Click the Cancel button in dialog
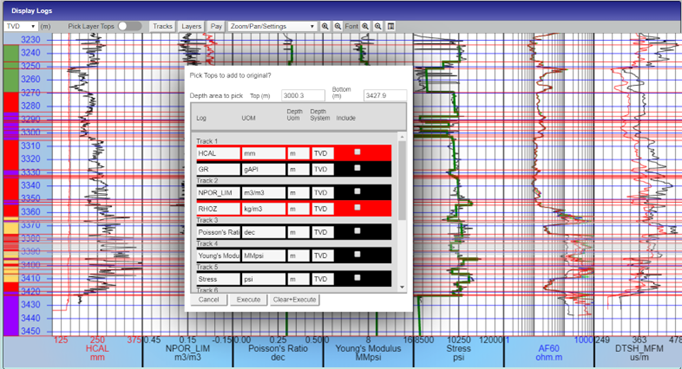This screenshot has height=369, width=682. (x=209, y=299)
